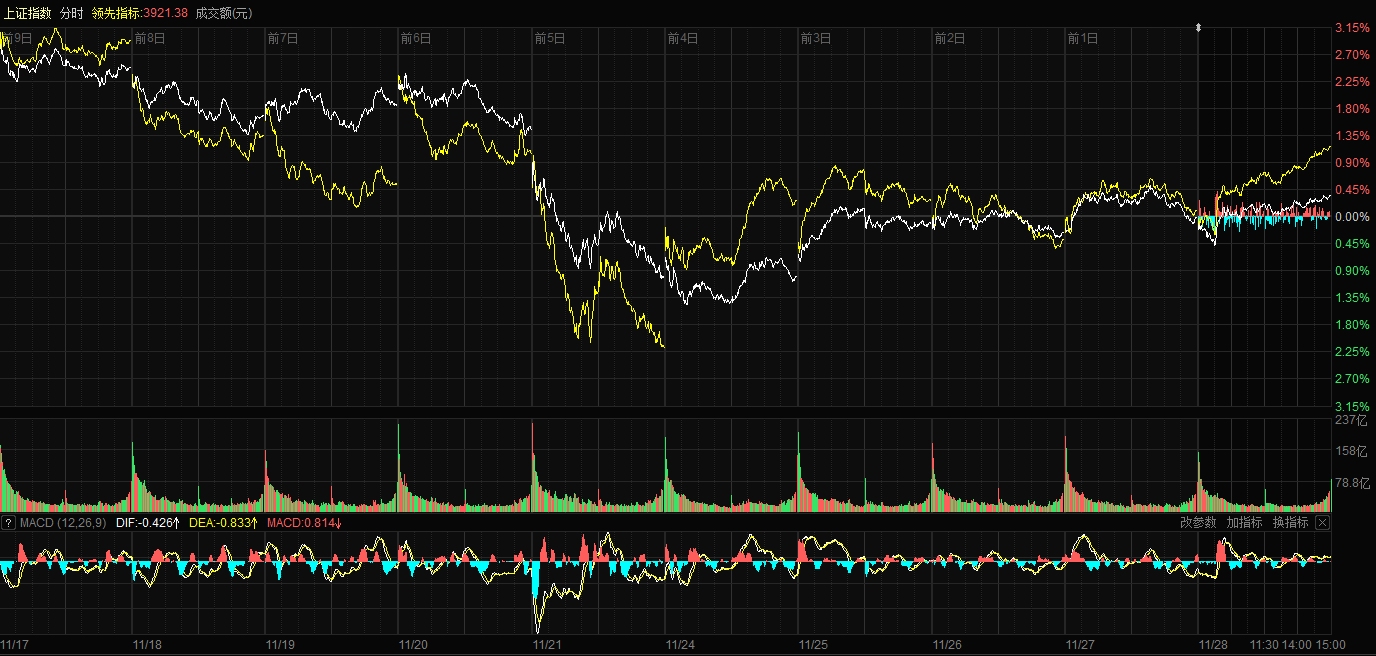Screen dimensions: 1376x656
Task: Click the 前5日 day marker label
Action: [x=550, y=39]
